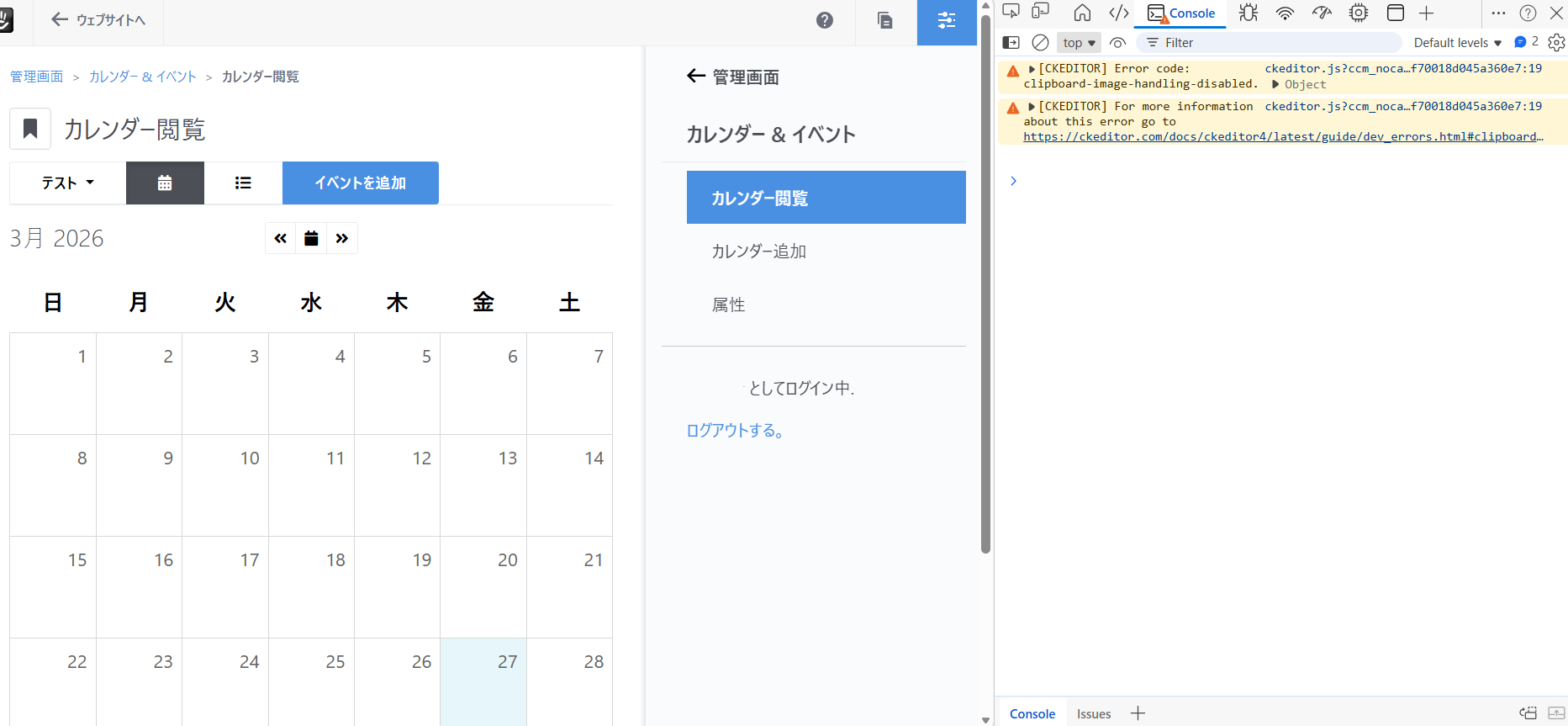Click the clear console icon

(1040, 43)
